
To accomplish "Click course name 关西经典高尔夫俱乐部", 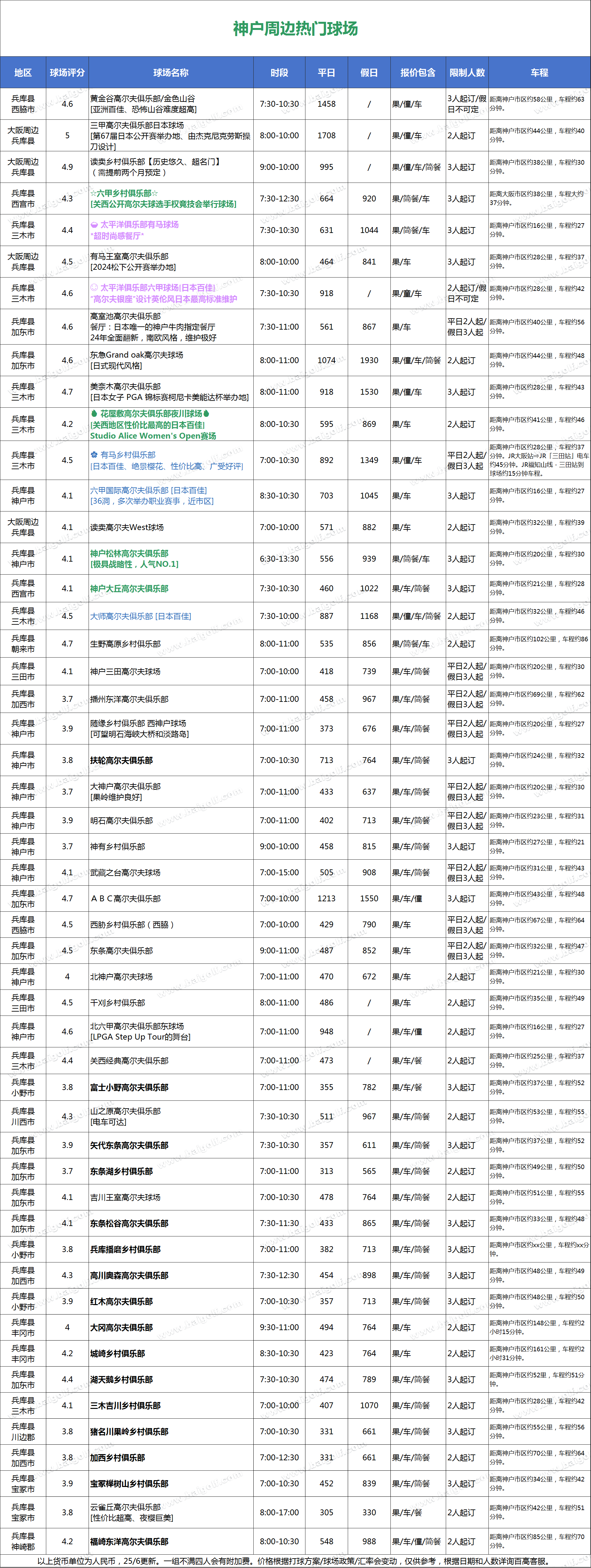I will [129, 1061].
